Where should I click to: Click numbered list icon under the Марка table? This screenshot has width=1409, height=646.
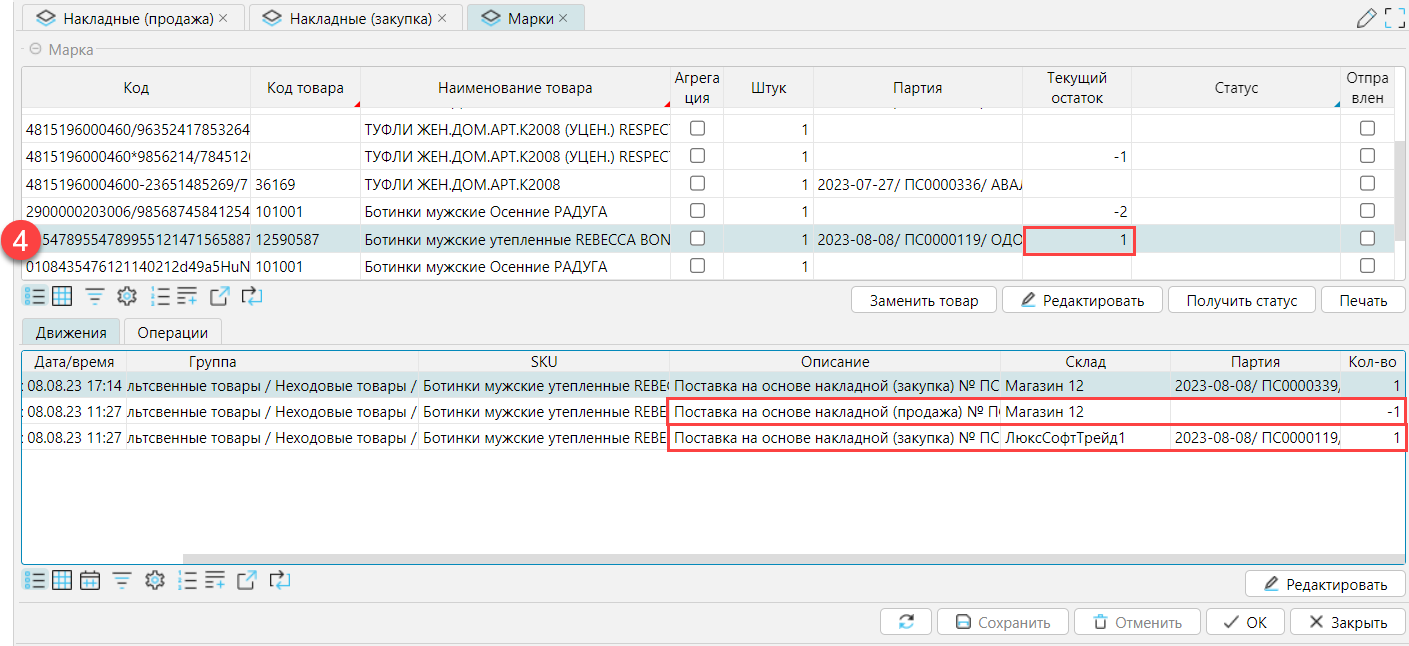click(x=160, y=295)
